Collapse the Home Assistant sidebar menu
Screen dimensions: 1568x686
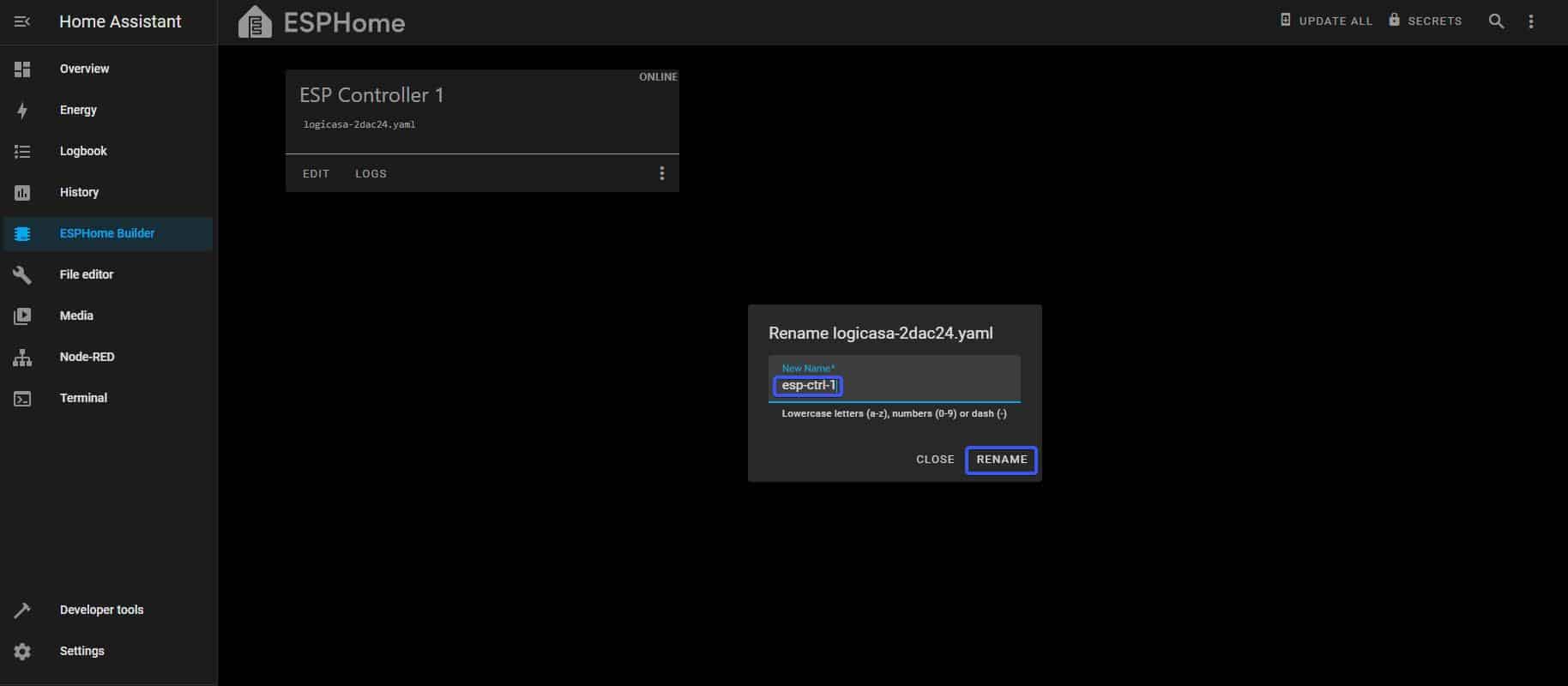coord(22,21)
